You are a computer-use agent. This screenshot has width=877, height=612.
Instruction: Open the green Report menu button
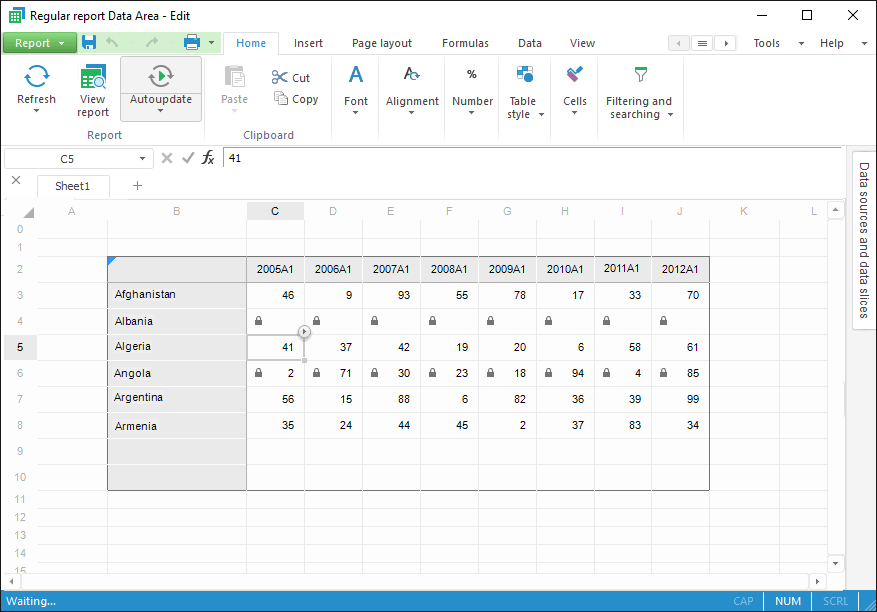point(39,43)
